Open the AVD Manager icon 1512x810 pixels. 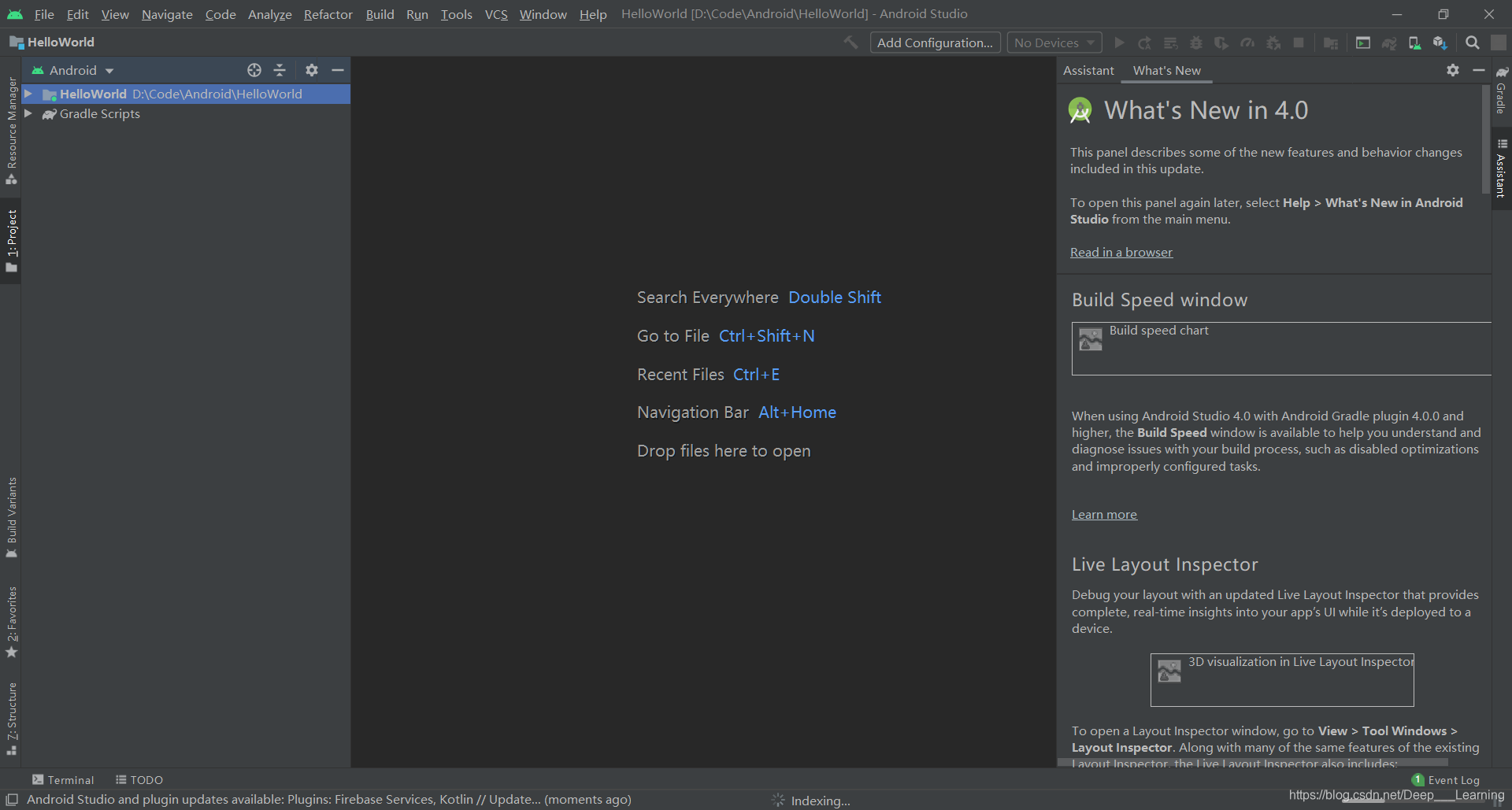click(1414, 43)
